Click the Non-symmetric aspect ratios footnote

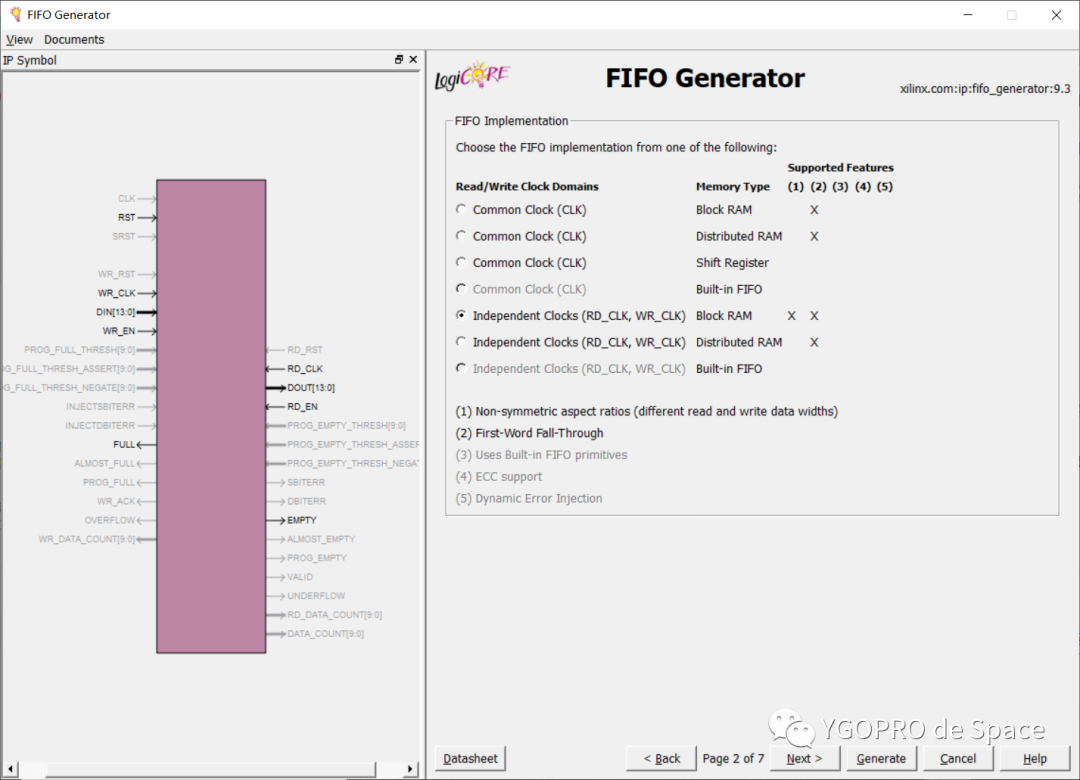[x=647, y=411]
